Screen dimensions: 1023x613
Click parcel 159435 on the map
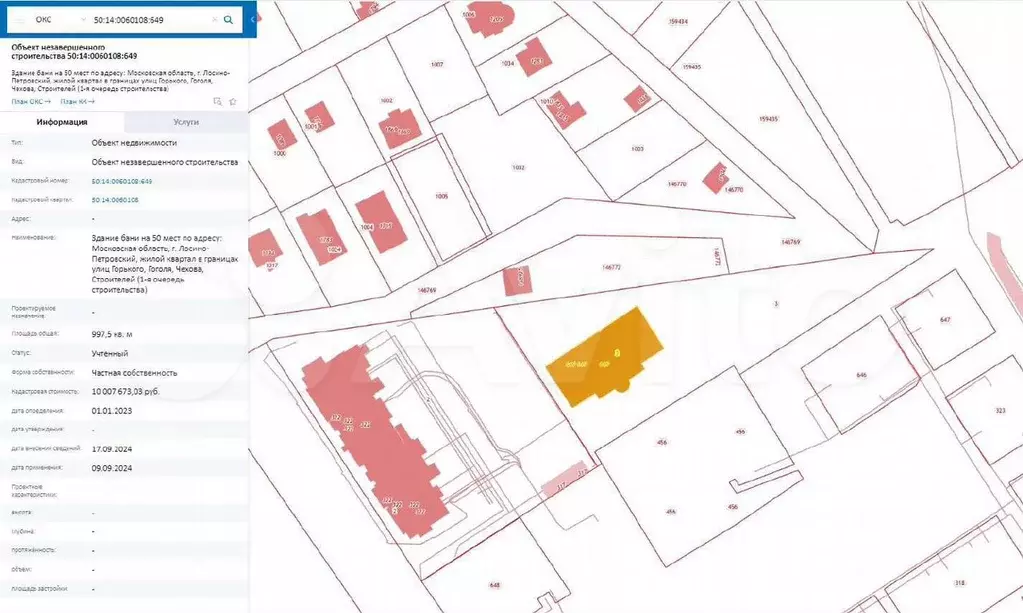click(x=768, y=119)
